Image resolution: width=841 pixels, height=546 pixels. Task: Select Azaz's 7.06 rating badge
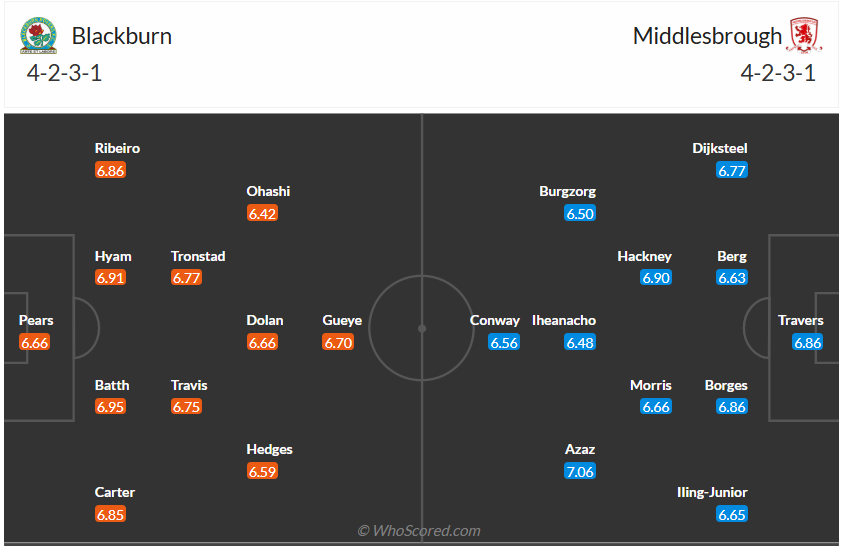point(580,471)
